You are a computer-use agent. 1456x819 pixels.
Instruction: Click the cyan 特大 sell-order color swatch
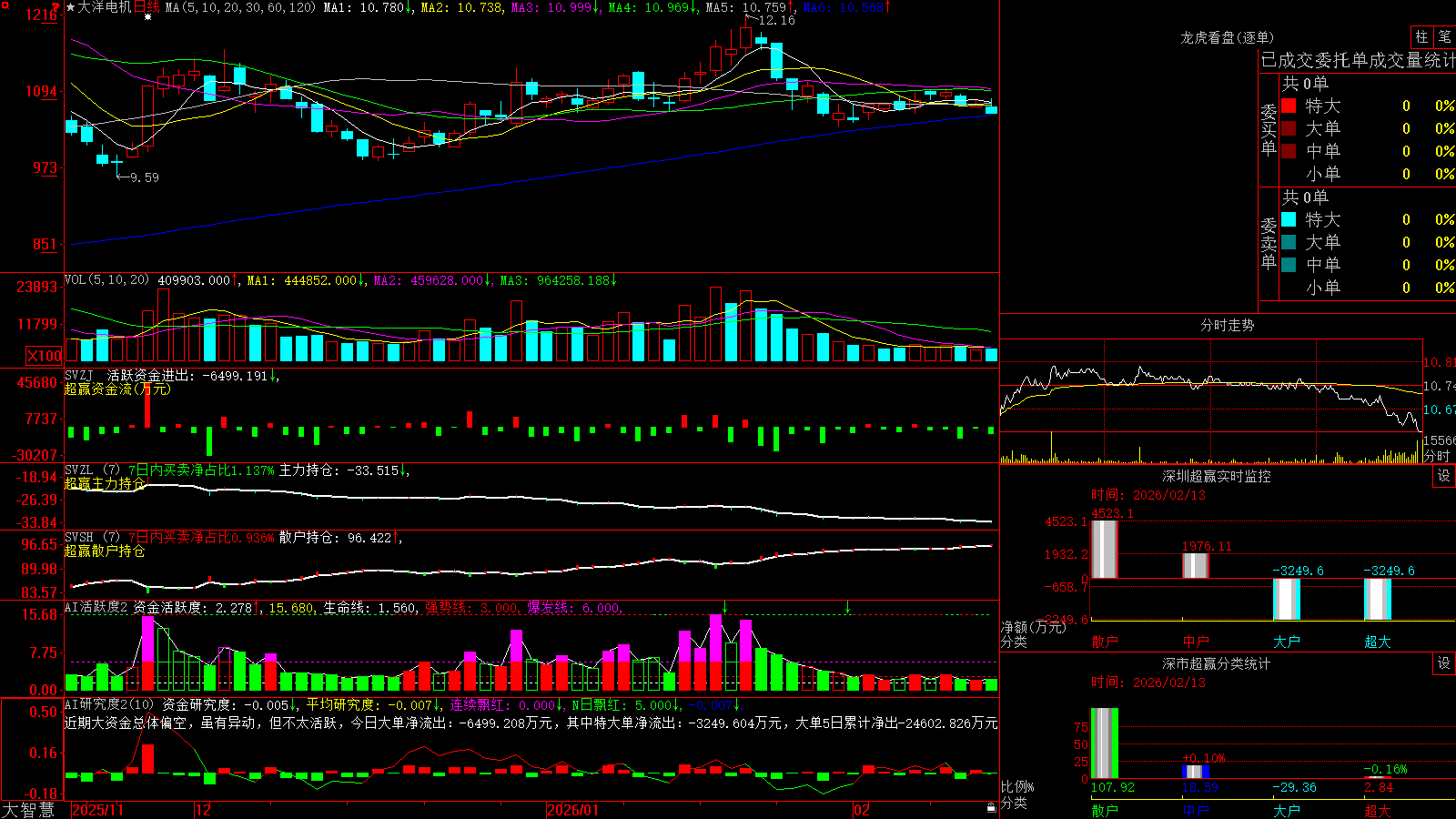coord(1289,219)
